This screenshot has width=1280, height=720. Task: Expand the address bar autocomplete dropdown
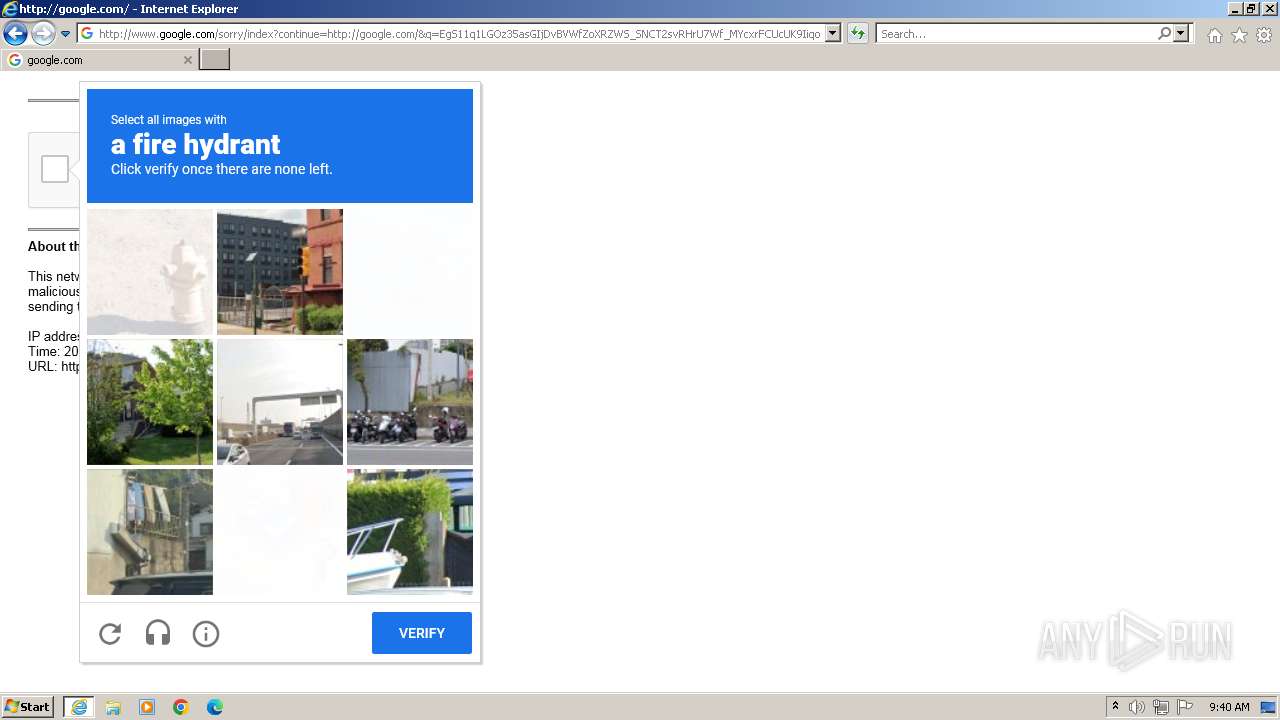[833, 34]
